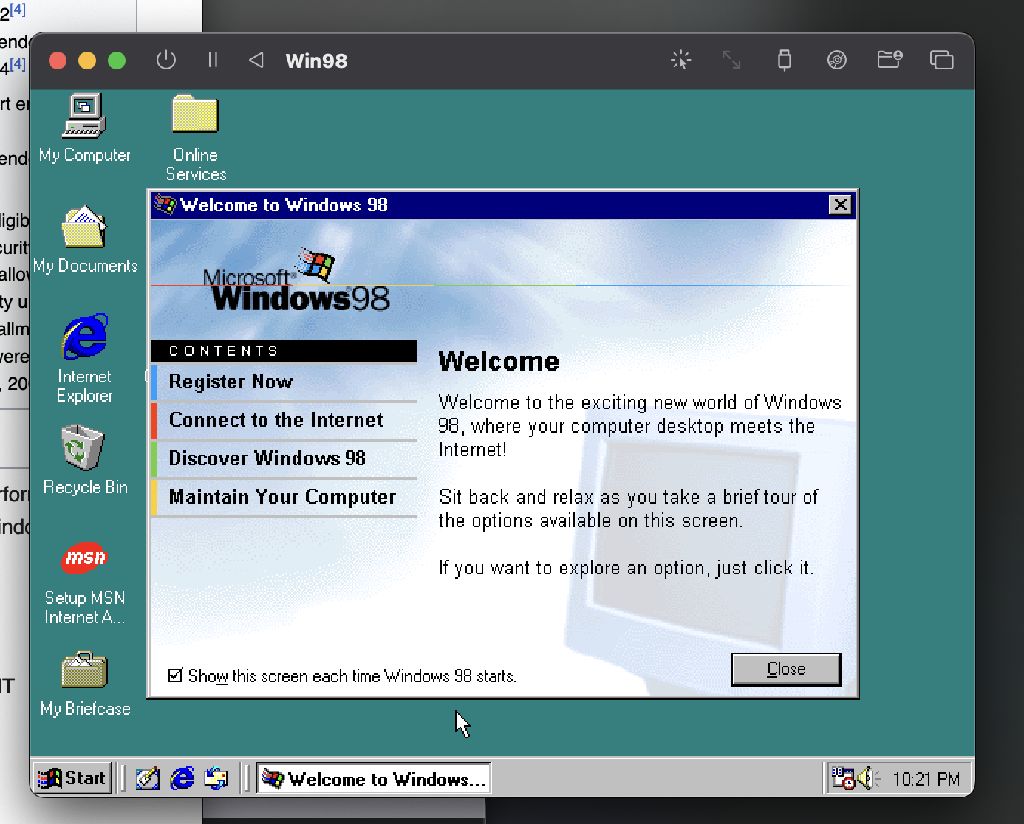Open Setup MSN Internet Access icon
Image resolution: width=1024 pixels, height=824 pixels.
(84, 559)
